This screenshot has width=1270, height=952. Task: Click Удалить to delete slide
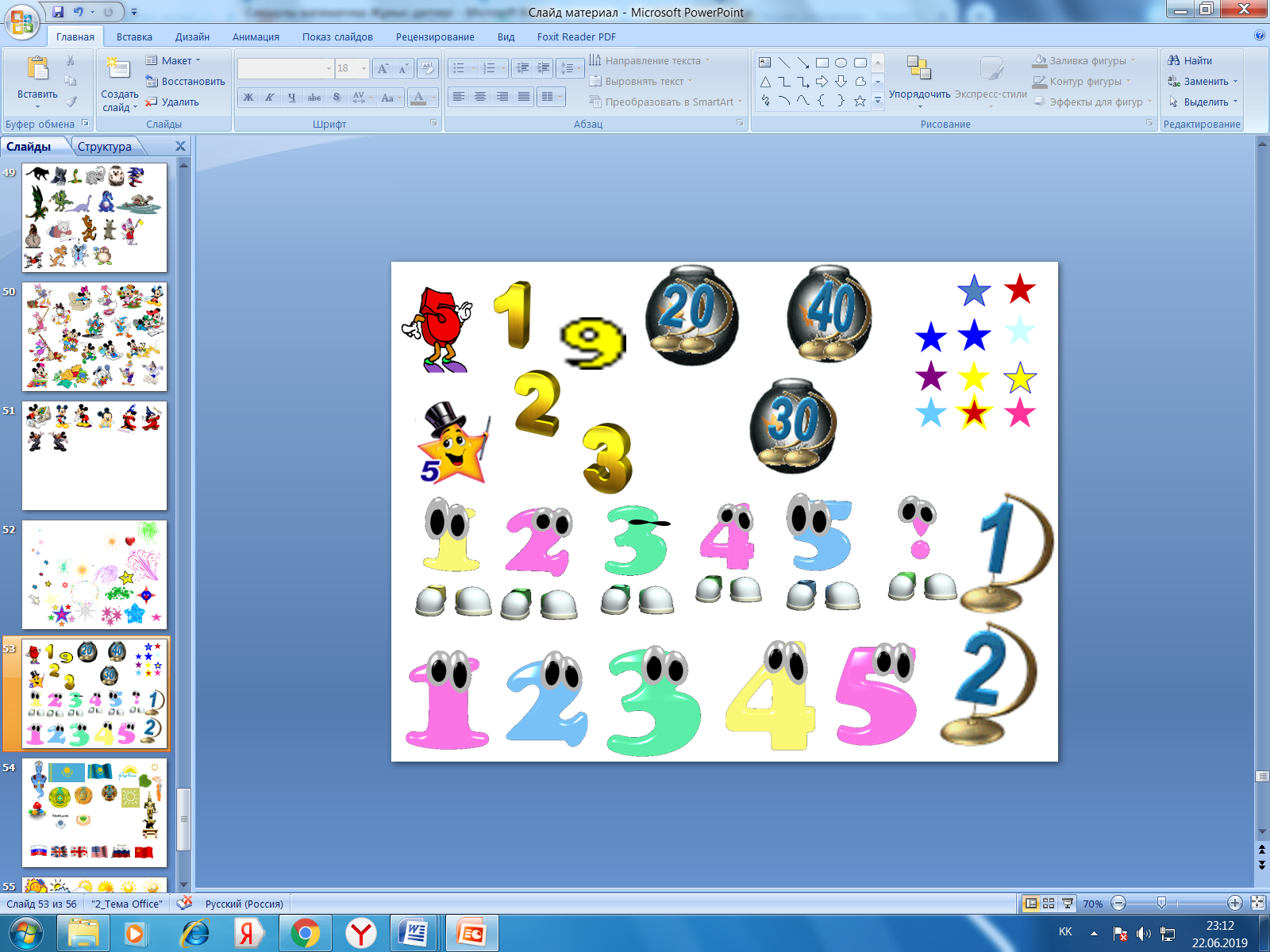coord(172,102)
